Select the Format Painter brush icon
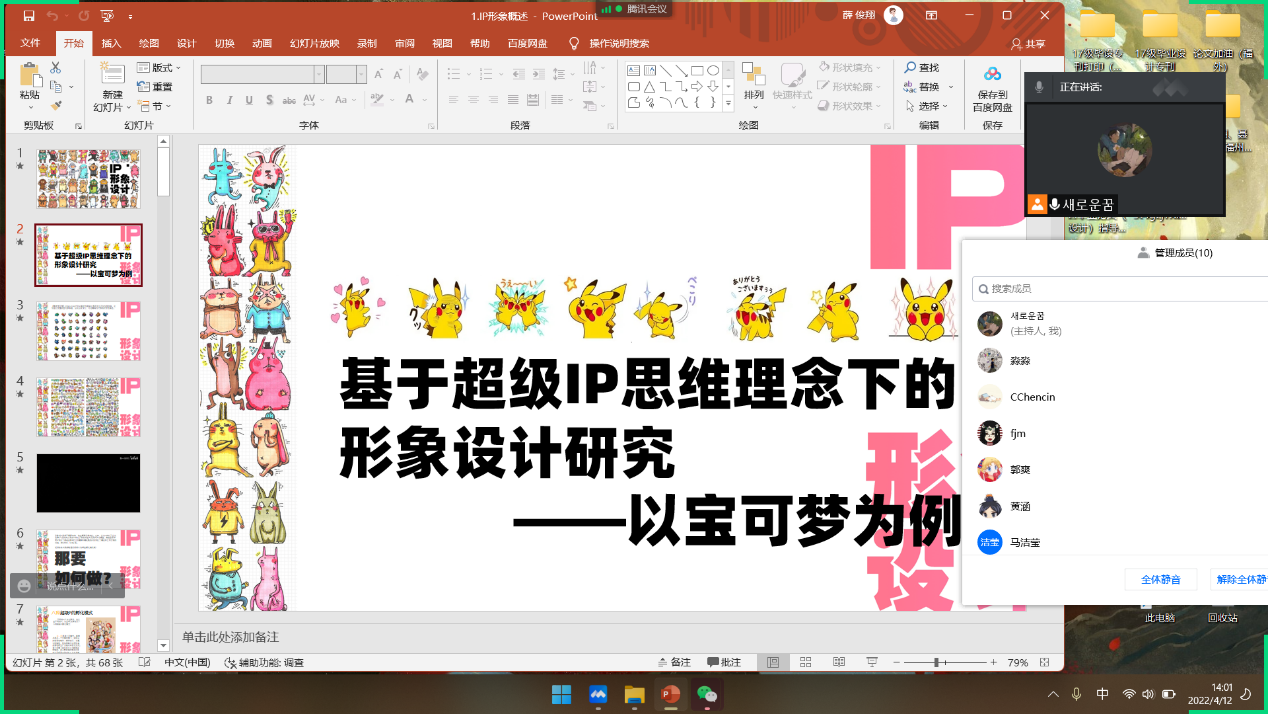 56,105
